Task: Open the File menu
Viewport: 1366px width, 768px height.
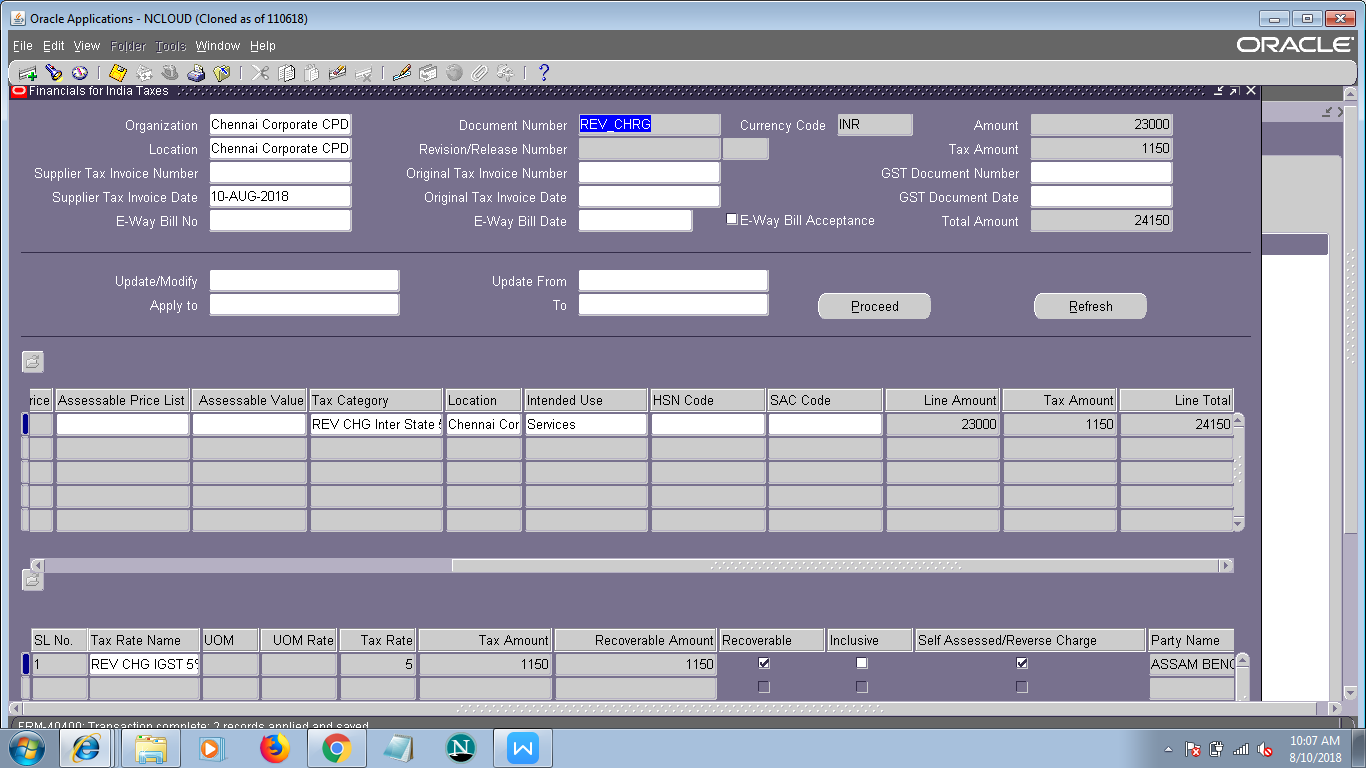Action: point(22,46)
